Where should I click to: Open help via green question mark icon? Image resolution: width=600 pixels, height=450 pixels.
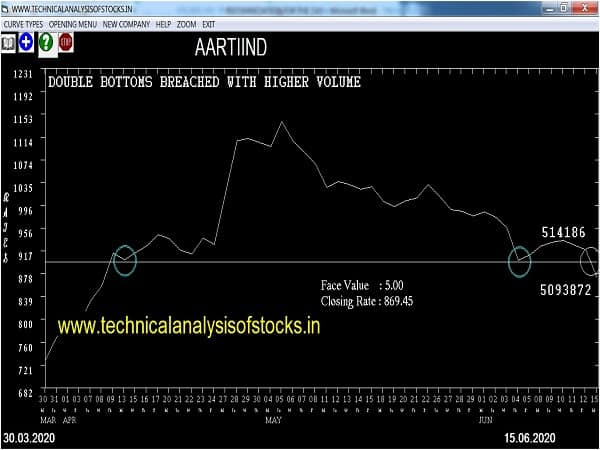click(x=46, y=43)
